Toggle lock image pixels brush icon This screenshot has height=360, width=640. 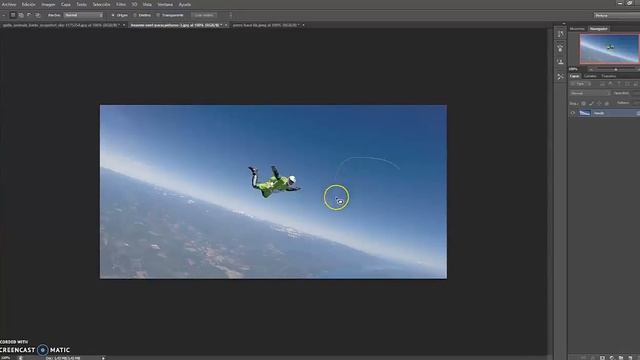591,104
